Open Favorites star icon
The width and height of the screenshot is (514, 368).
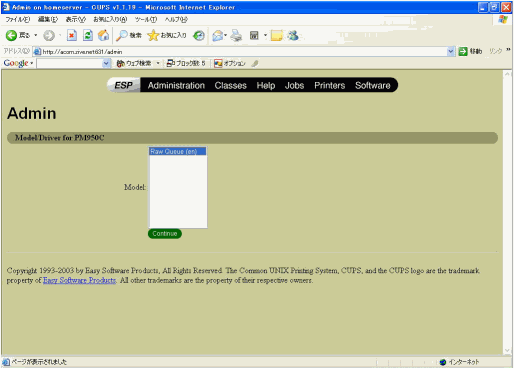(x=153, y=35)
